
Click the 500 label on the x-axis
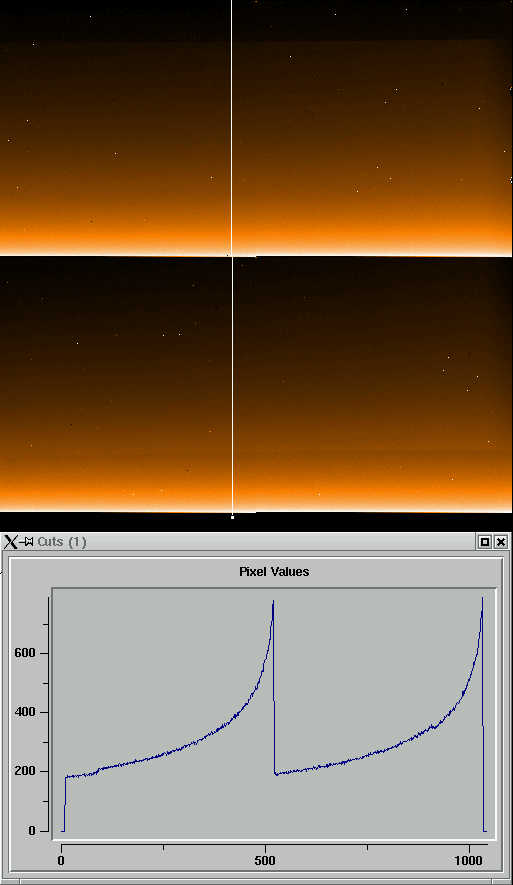coord(265,861)
